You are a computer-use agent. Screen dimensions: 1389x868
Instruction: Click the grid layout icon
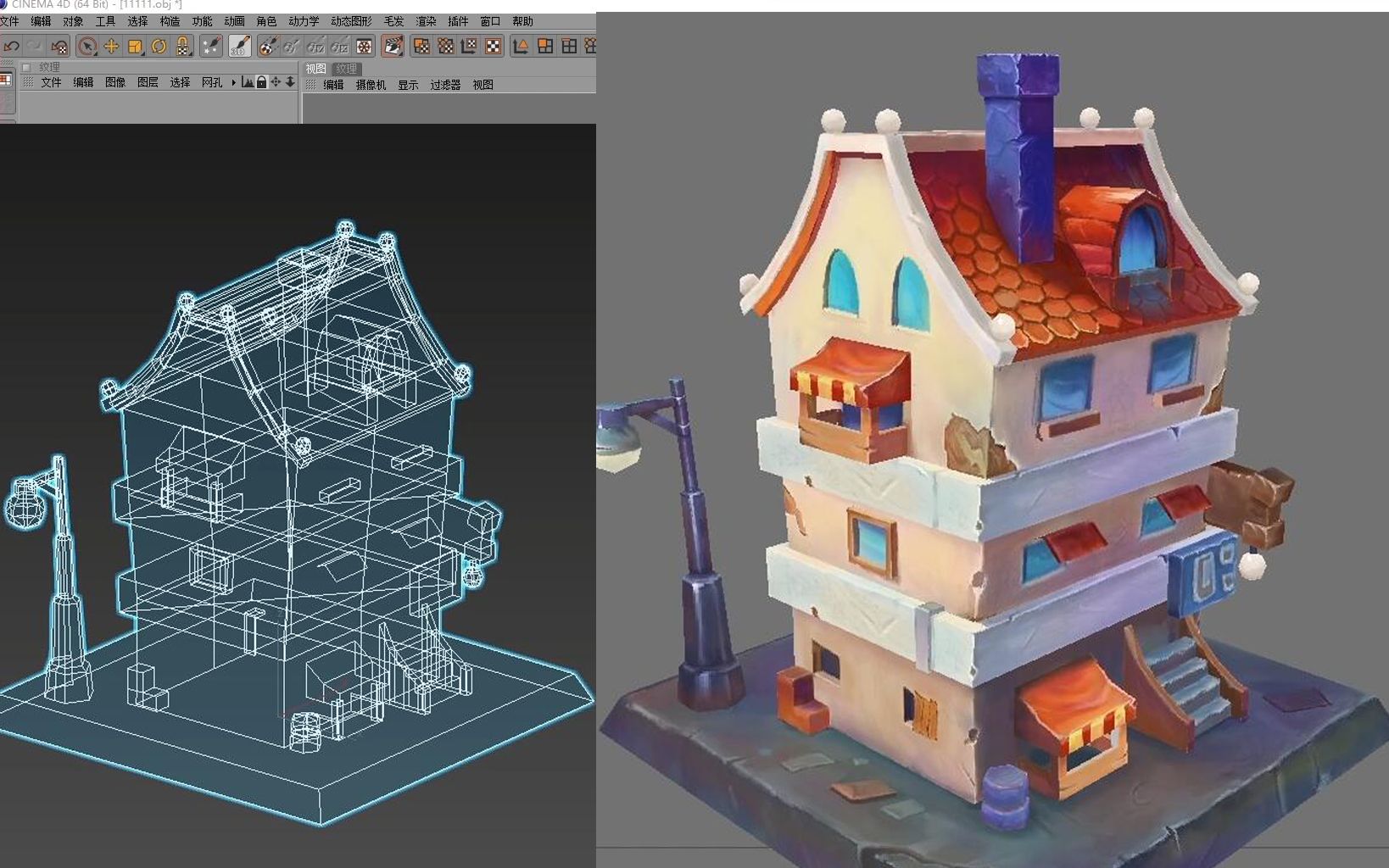click(x=569, y=47)
